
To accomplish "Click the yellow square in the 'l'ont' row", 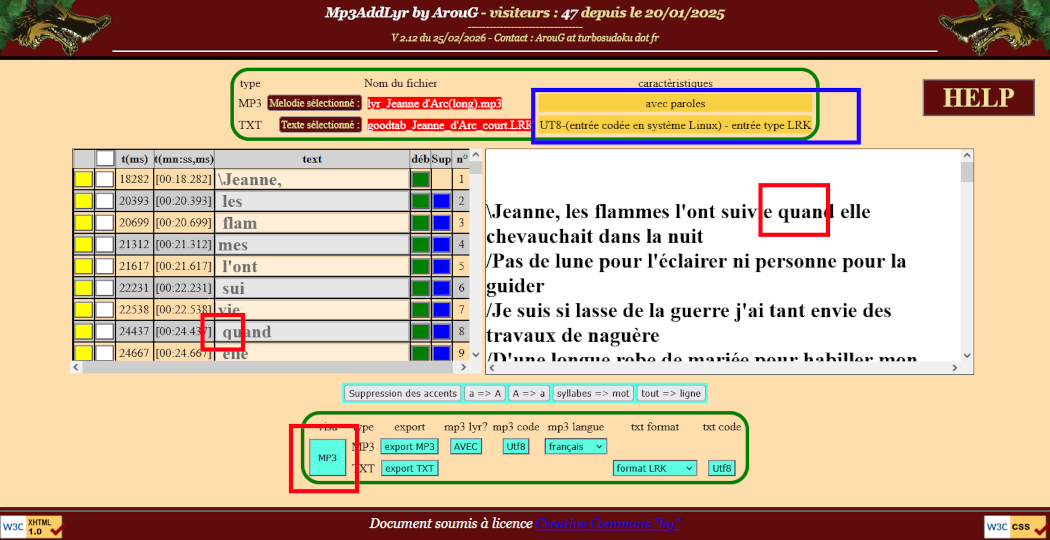I will coord(84,266).
